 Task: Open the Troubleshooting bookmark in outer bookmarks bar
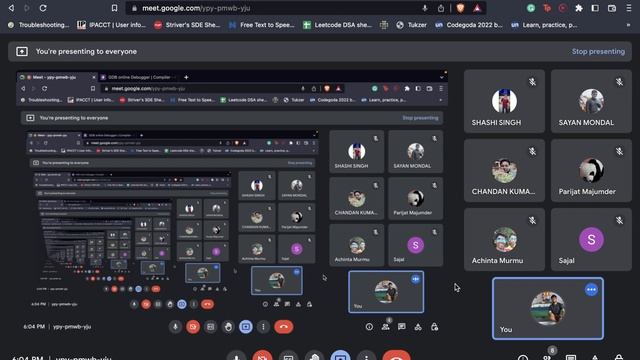click(39, 25)
